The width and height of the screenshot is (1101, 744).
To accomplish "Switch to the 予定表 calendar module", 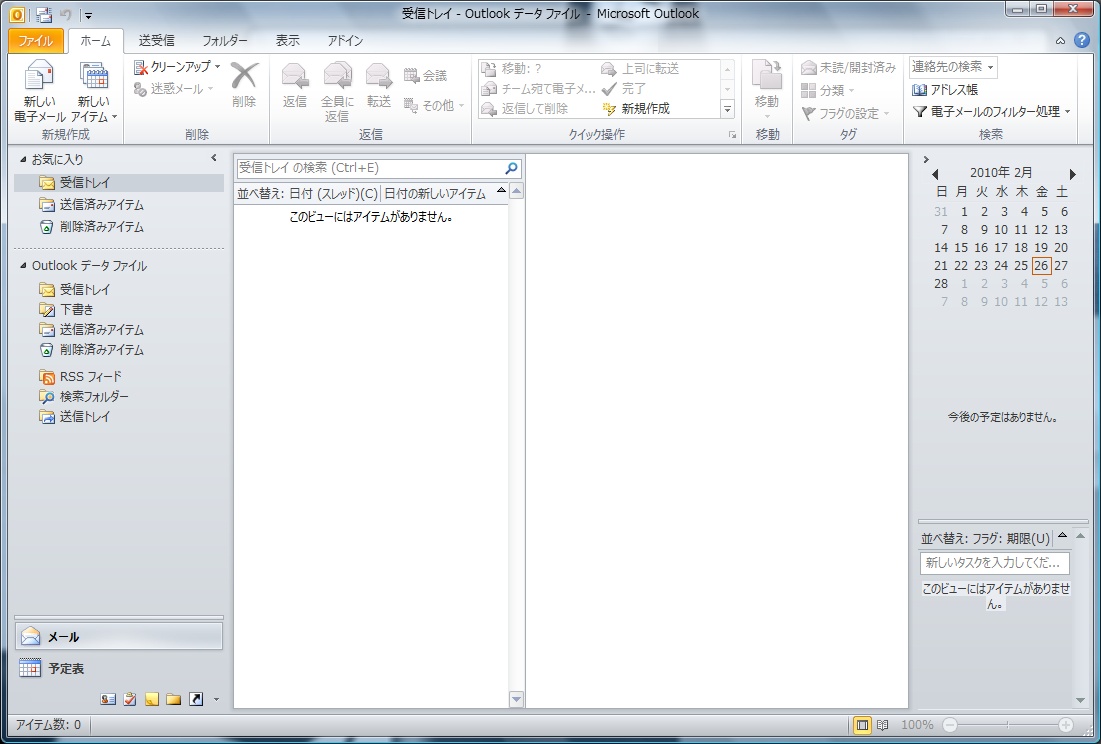I will click(119, 668).
